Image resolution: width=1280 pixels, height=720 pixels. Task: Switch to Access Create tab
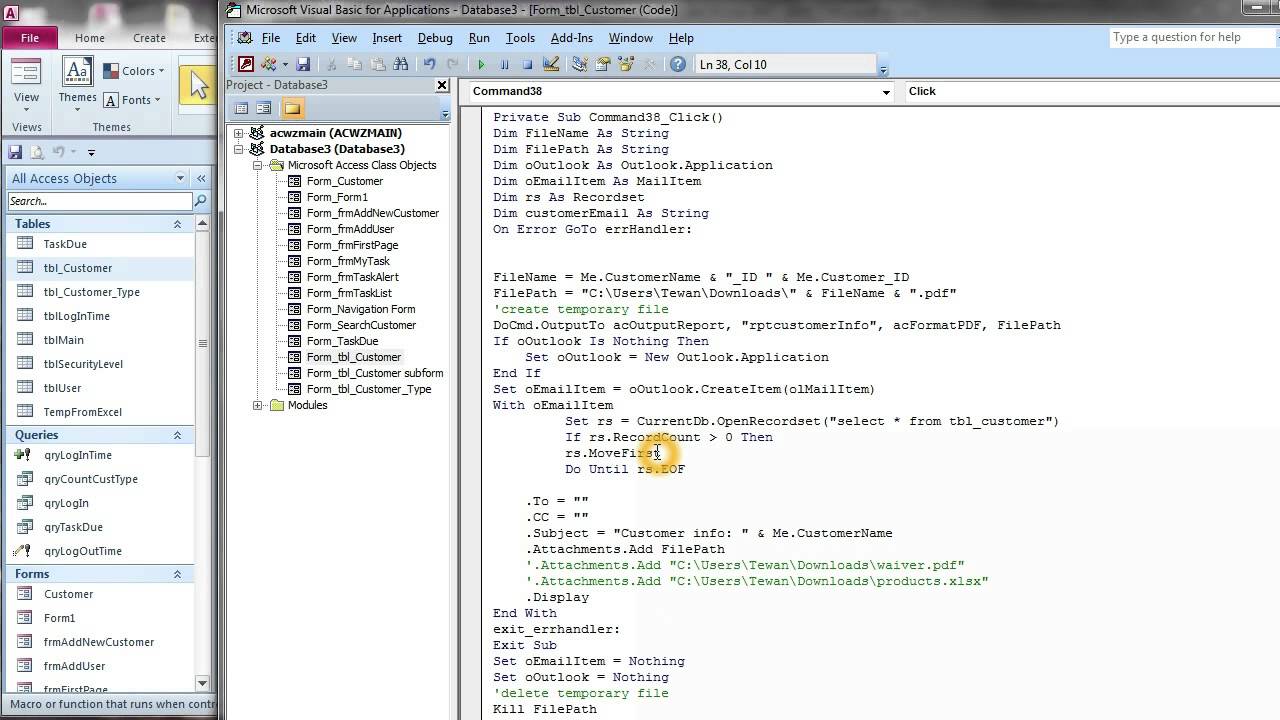click(x=149, y=38)
